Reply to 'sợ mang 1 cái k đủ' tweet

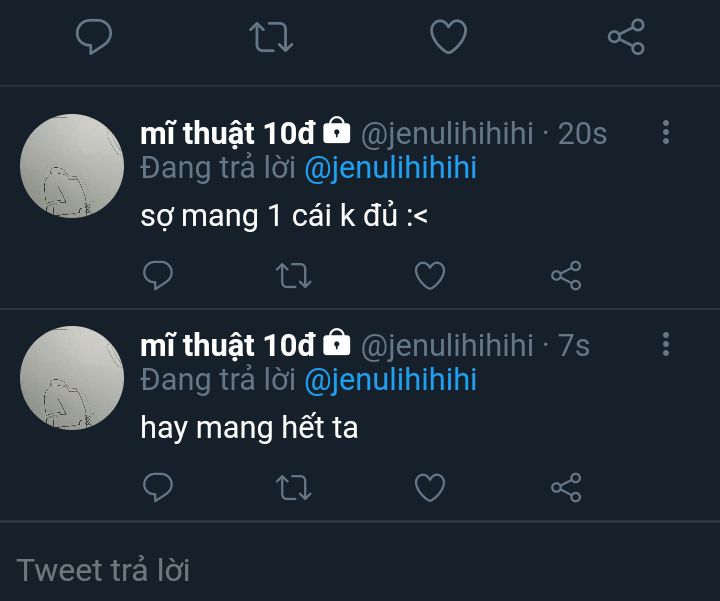158,275
